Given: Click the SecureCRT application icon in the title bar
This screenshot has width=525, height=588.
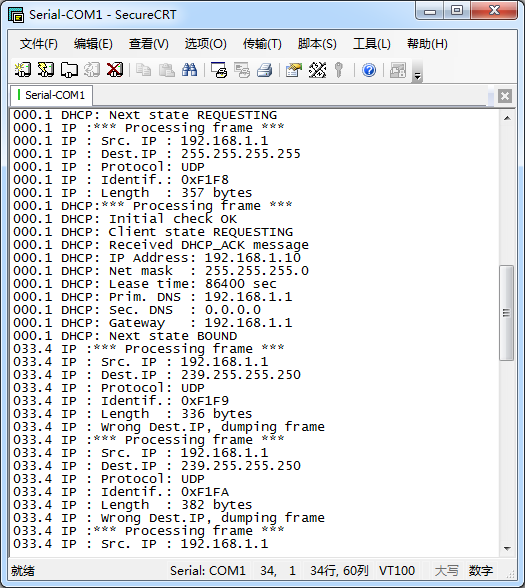Looking at the screenshot, I should (16, 15).
